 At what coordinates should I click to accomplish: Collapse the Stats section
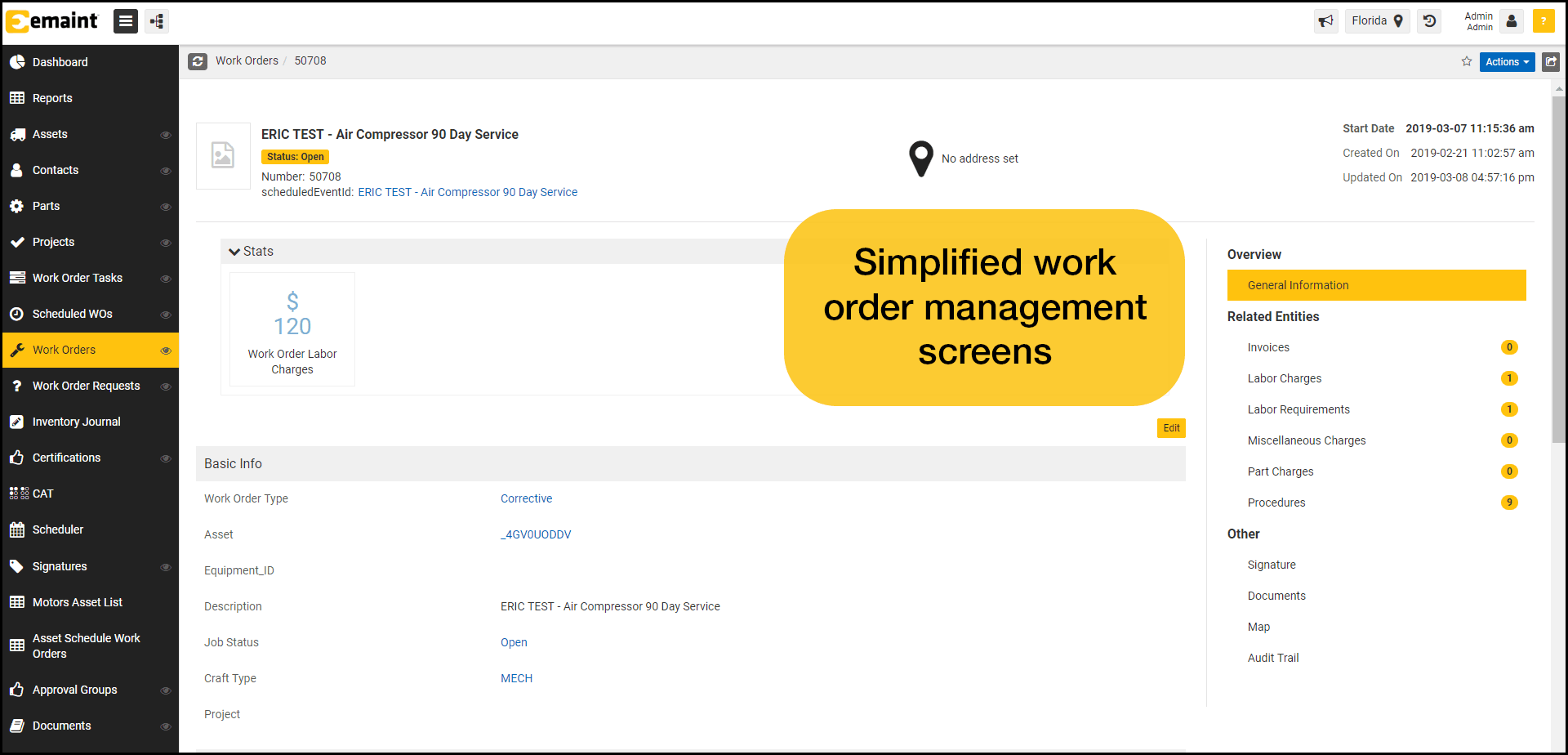coord(234,251)
